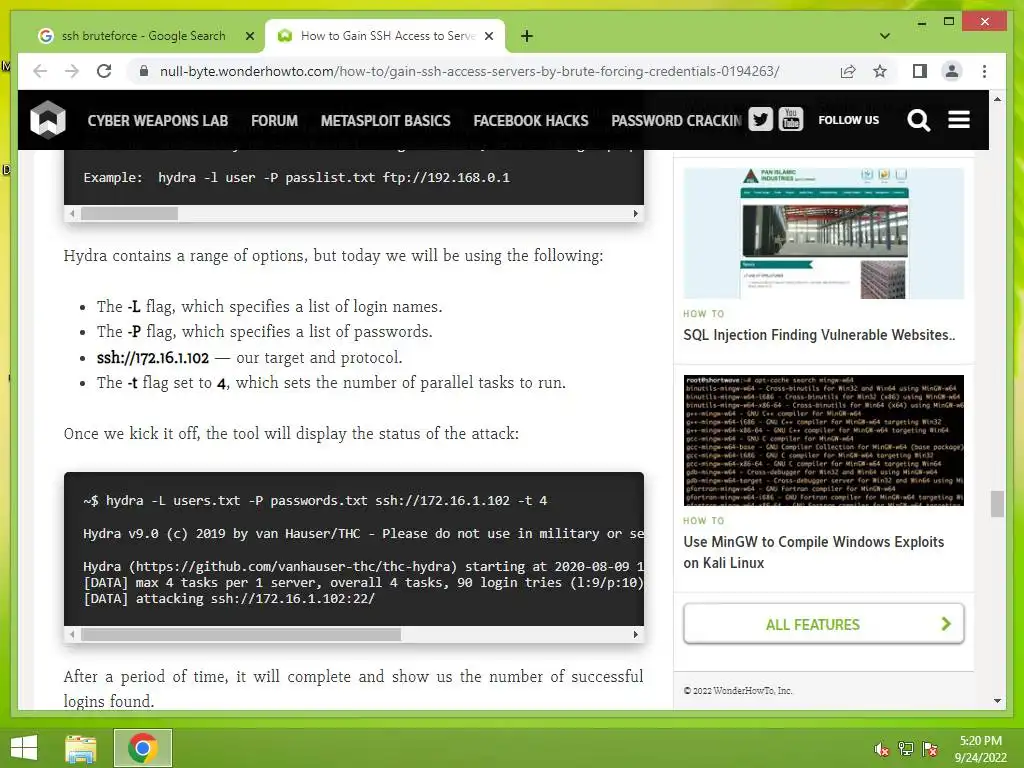Open the Twitter follow icon
This screenshot has height=768, width=1024.
pos(760,120)
